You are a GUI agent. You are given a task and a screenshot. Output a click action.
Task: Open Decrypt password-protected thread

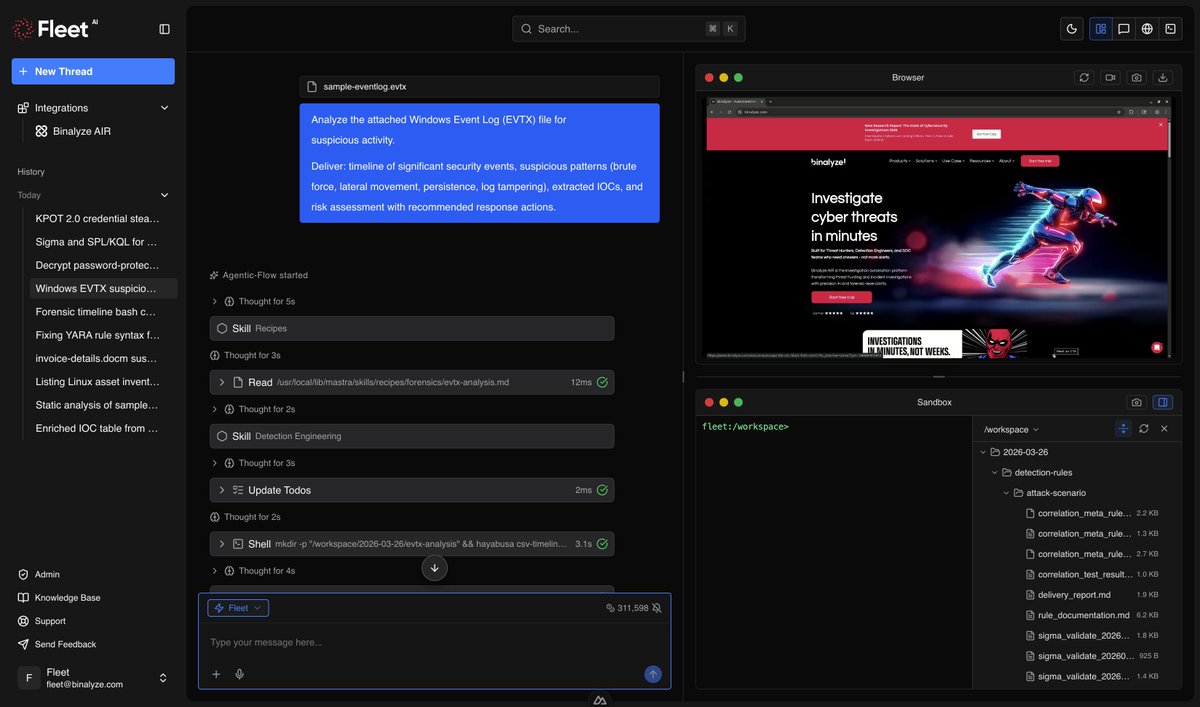(x=97, y=265)
